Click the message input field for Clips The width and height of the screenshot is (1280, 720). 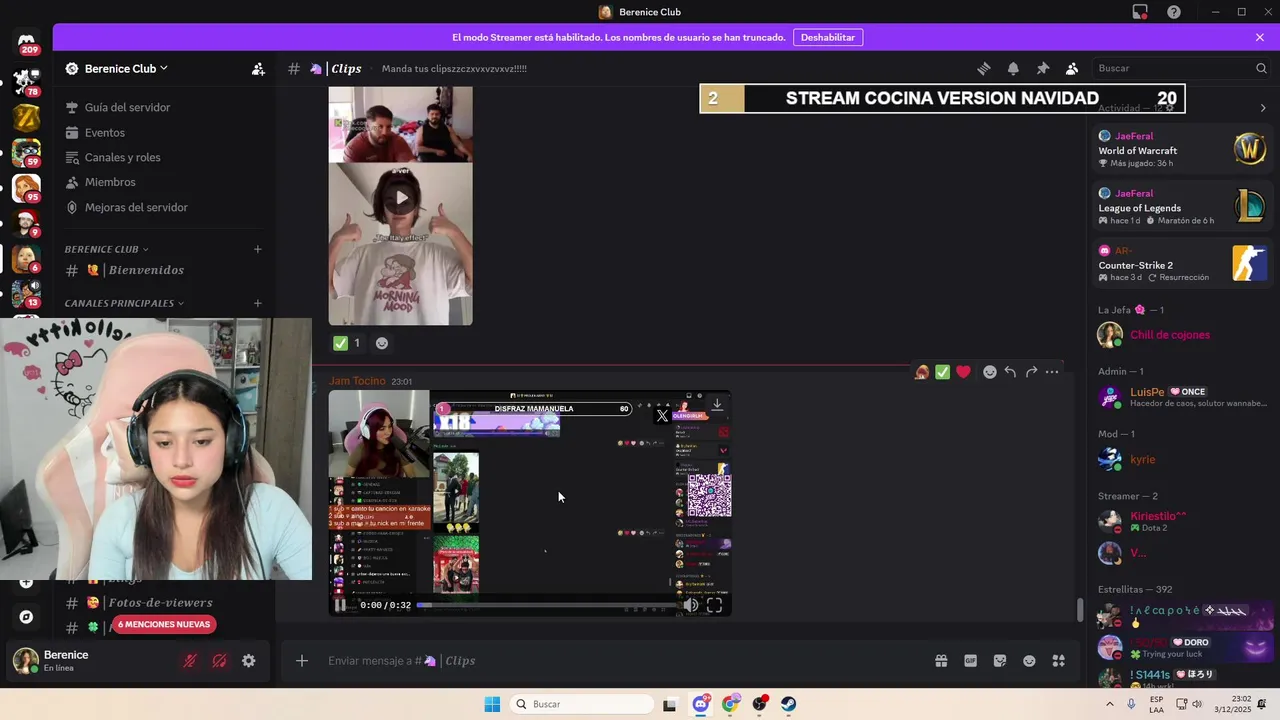click(x=620, y=661)
